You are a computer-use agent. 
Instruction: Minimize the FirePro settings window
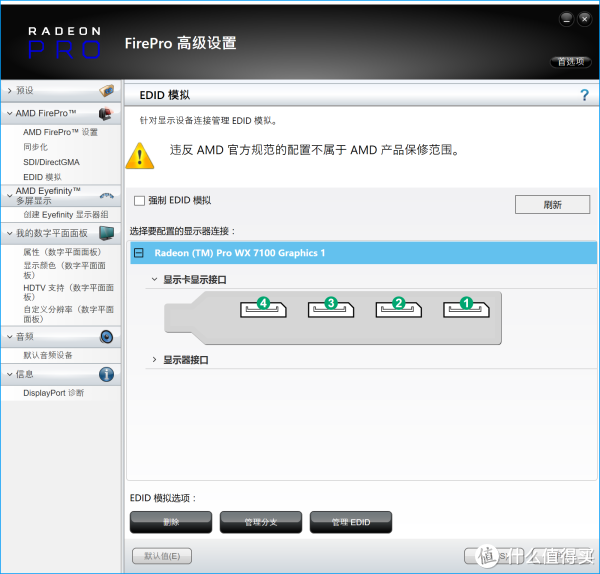[x=566, y=18]
